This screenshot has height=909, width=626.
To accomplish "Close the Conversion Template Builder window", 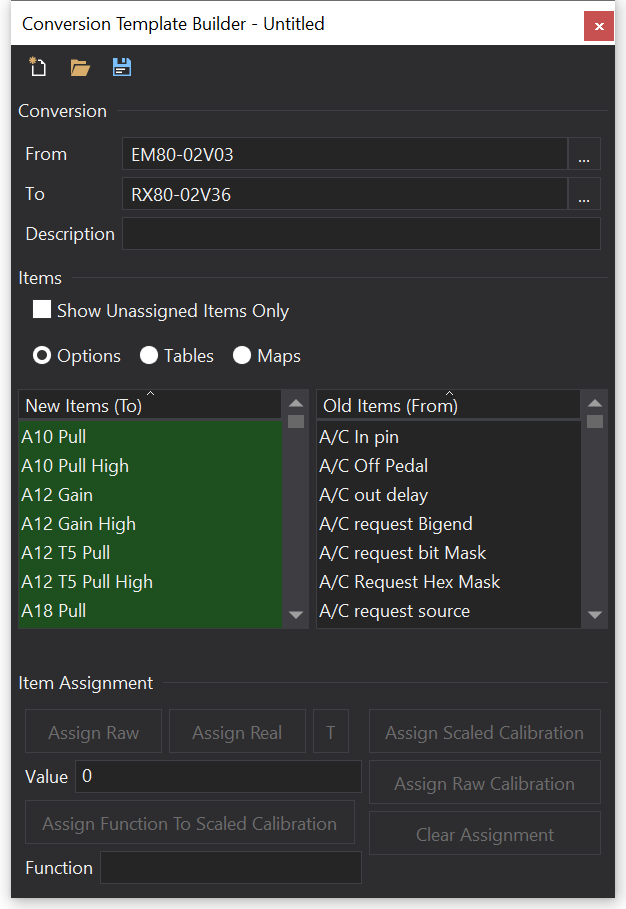I will (598, 26).
